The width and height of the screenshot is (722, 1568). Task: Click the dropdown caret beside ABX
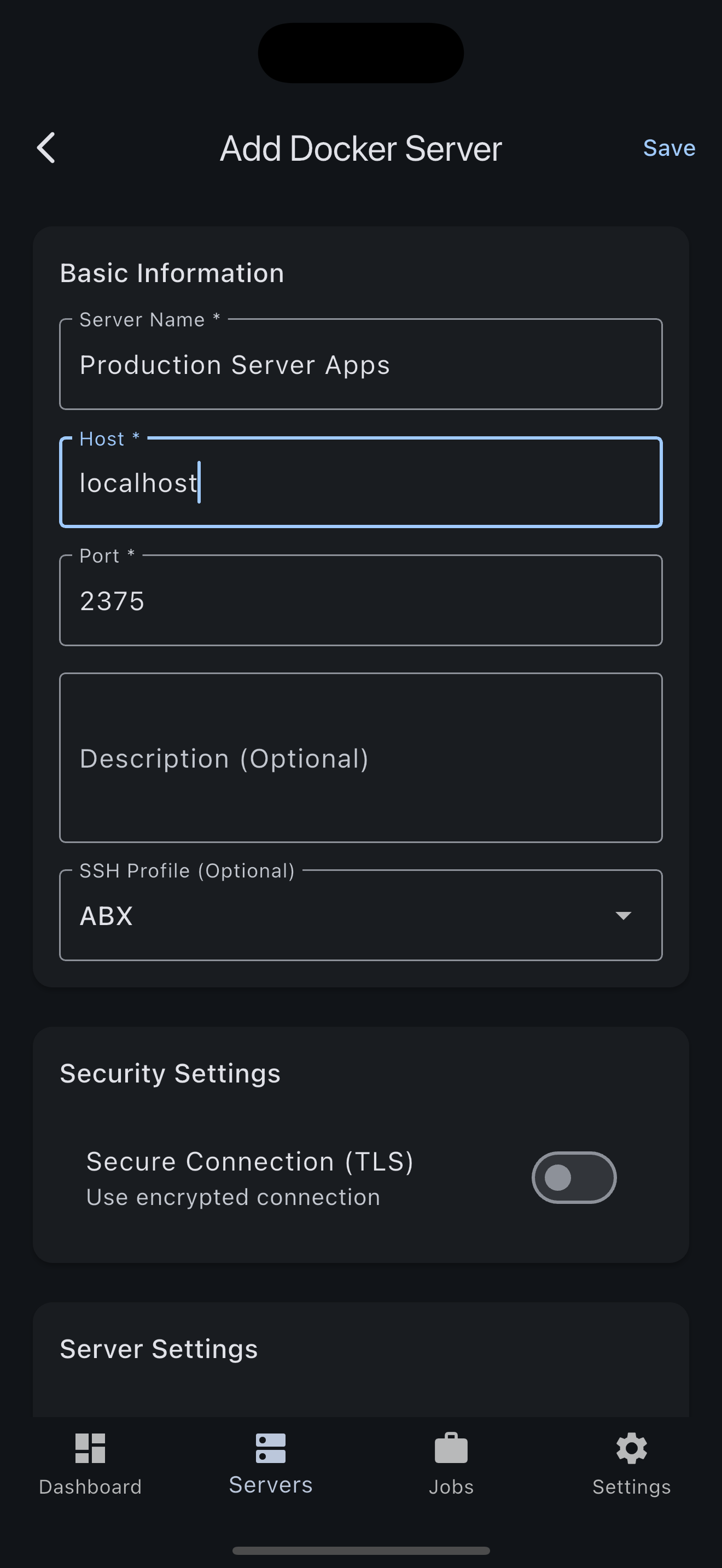click(624, 915)
